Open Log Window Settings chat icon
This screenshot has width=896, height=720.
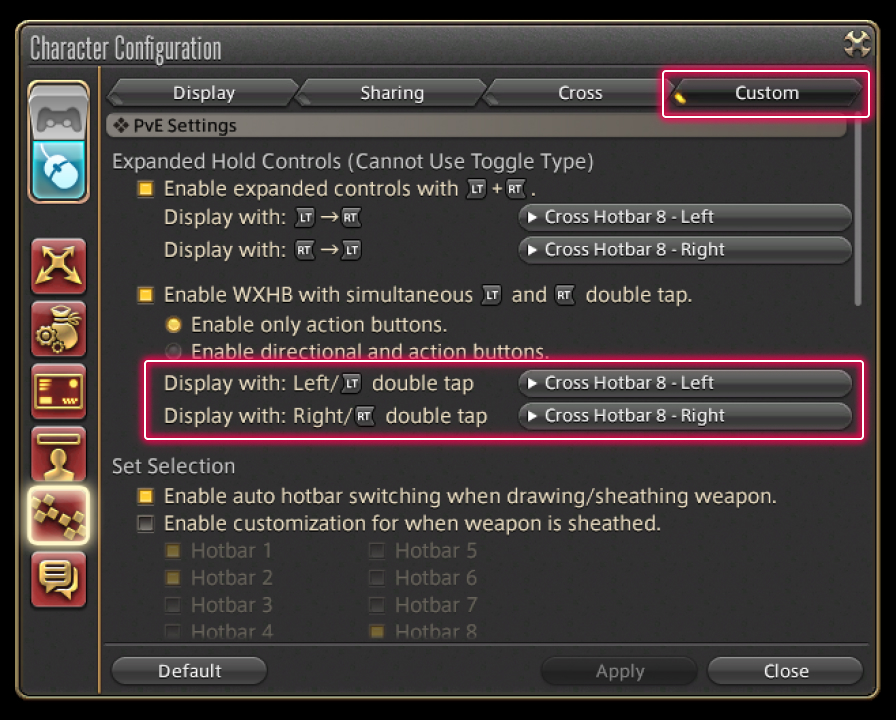(x=59, y=578)
